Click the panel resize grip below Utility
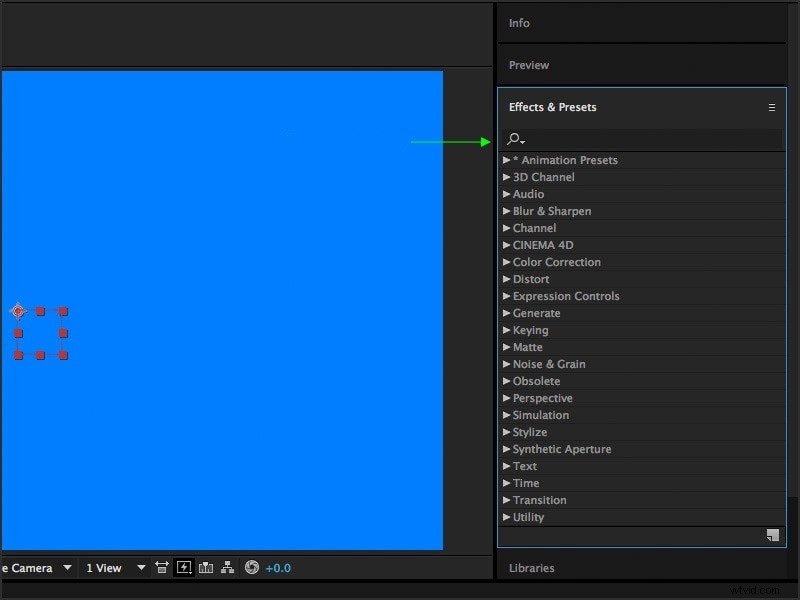This screenshot has height=600, width=800. 771,536
